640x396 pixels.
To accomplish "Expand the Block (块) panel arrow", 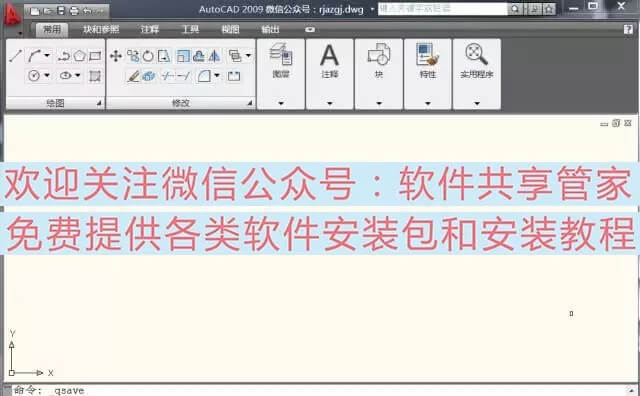I will (379, 103).
